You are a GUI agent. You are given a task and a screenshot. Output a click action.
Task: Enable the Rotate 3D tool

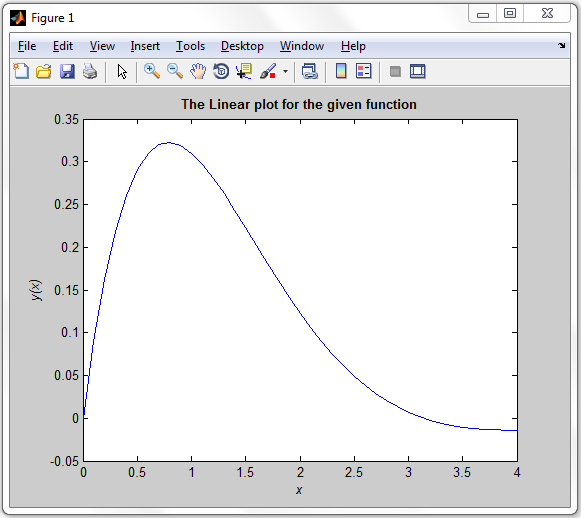coord(221,71)
